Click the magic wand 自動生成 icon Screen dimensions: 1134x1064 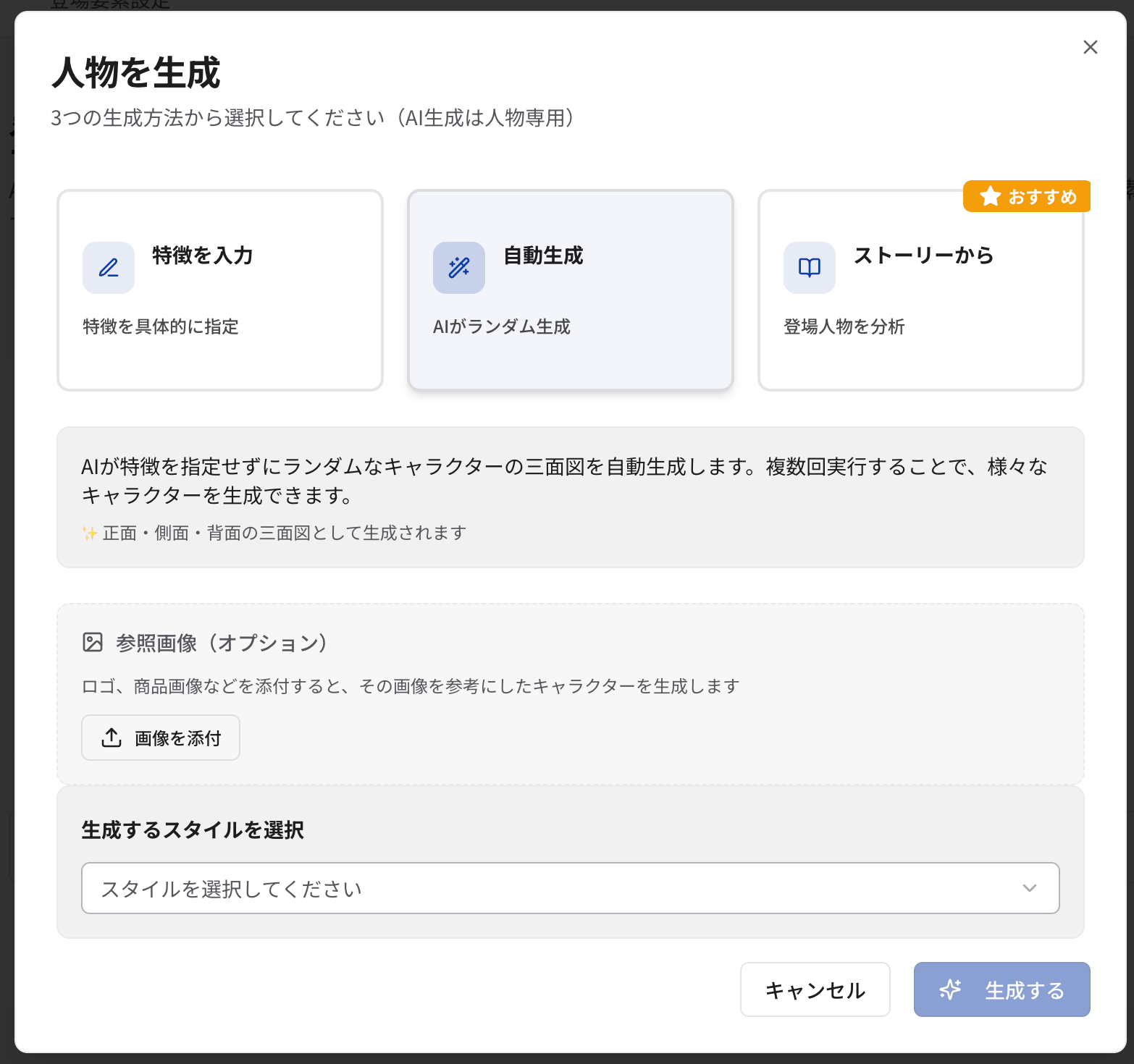(459, 268)
